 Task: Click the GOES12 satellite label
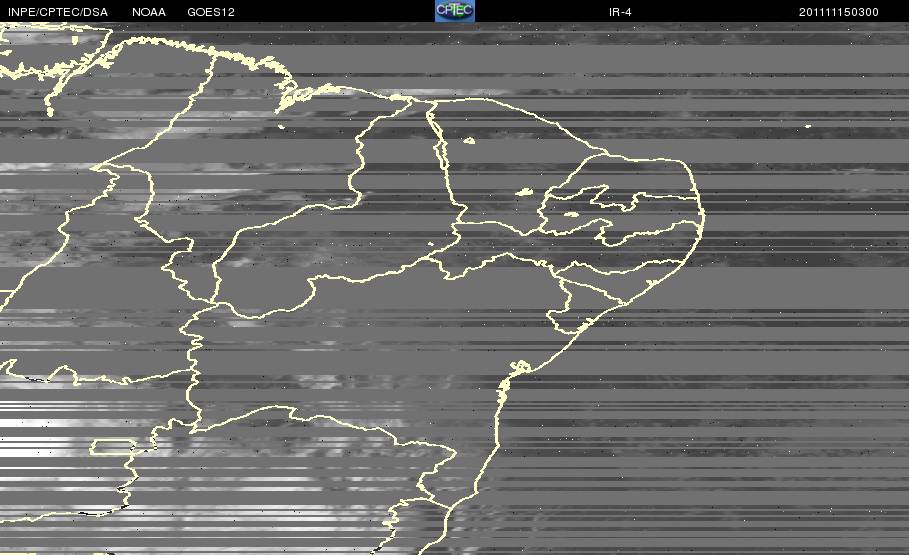(211, 12)
